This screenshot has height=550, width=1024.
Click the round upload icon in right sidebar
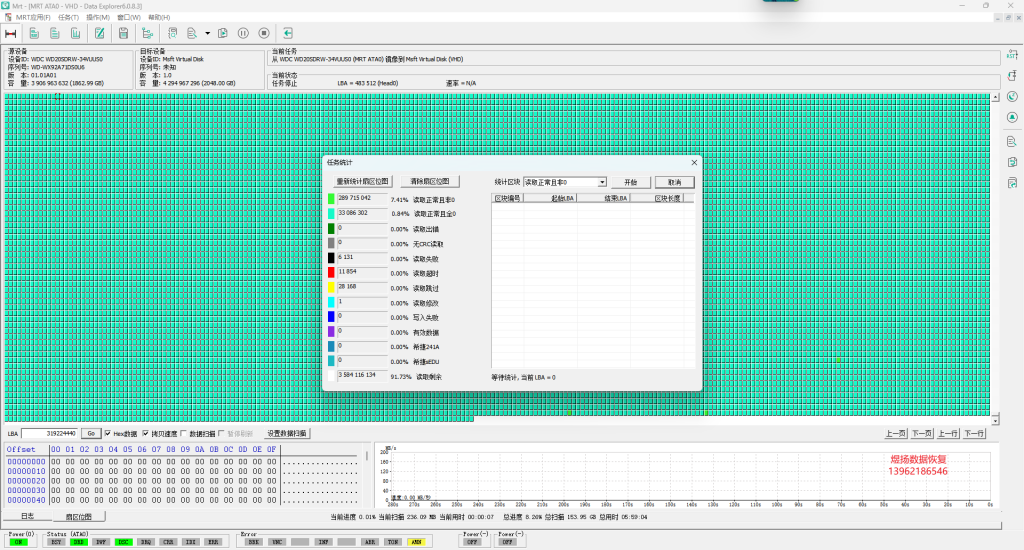(1012, 118)
